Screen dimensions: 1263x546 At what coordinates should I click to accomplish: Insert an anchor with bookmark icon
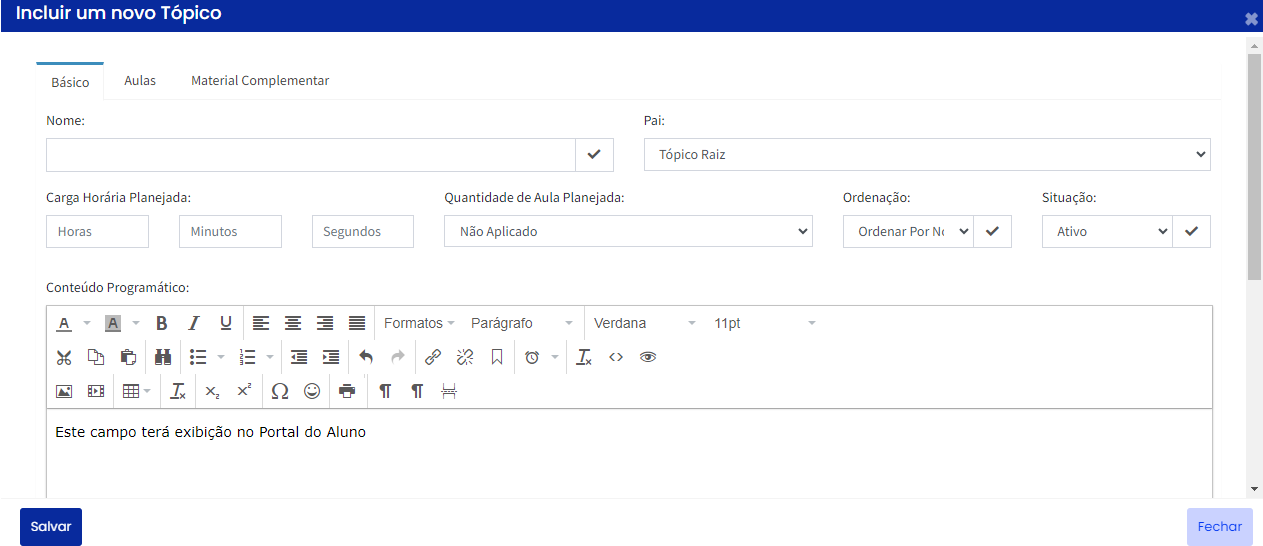497,357
